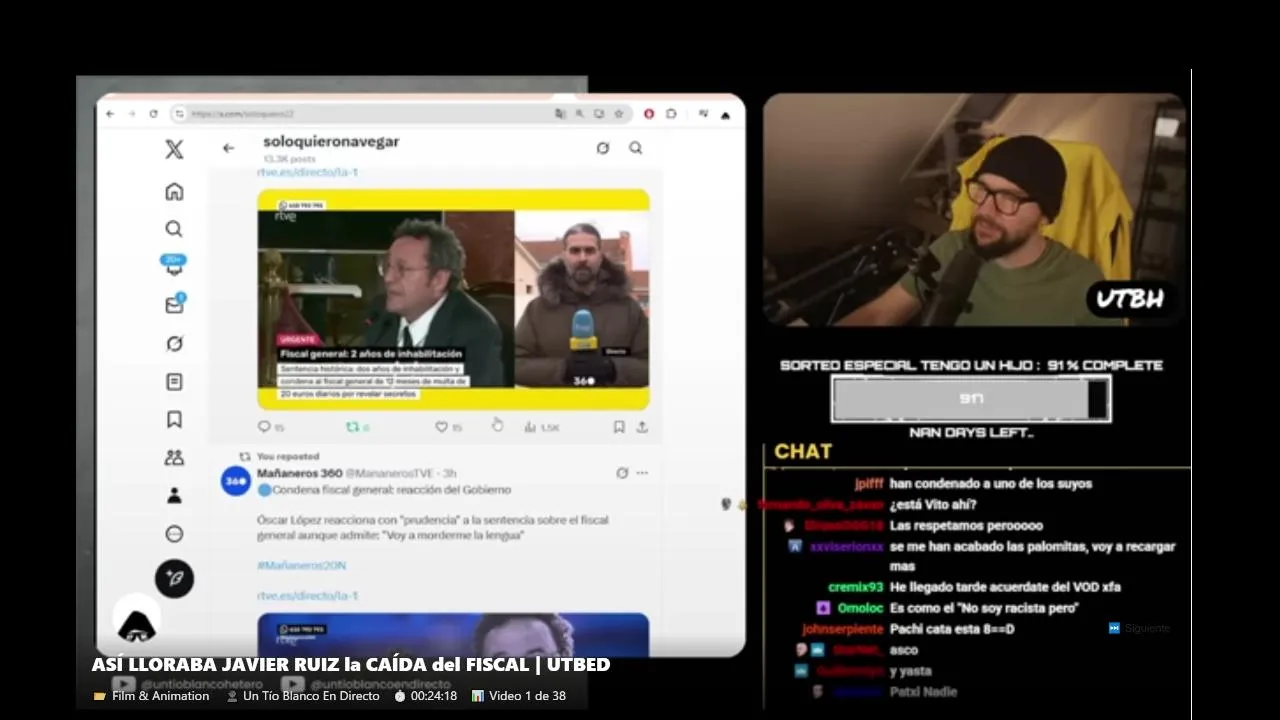Click chat user cremix93
Screen dimensions: 1280x720
point(856,587)
